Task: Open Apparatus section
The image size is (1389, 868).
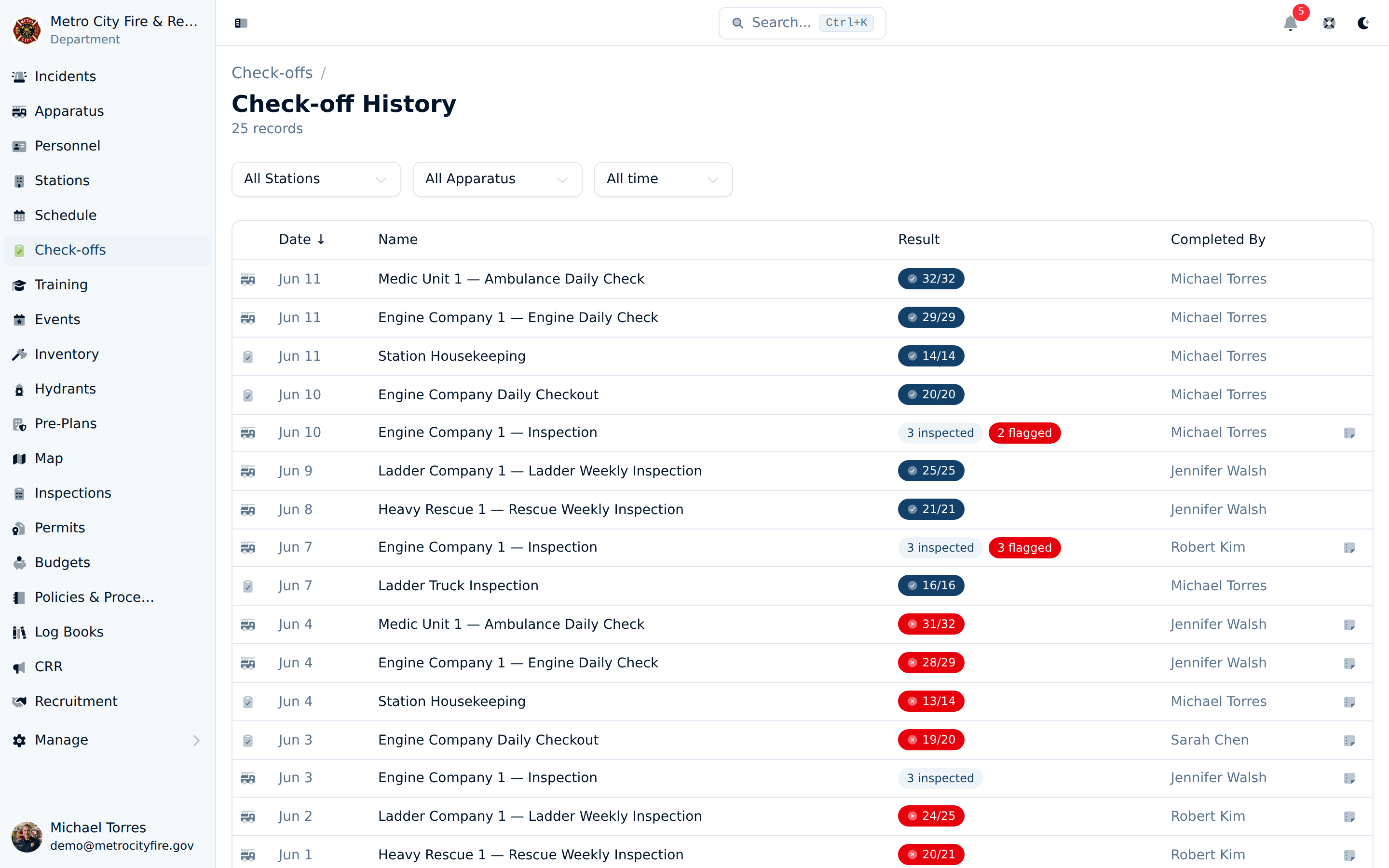Action: (108, 111)
